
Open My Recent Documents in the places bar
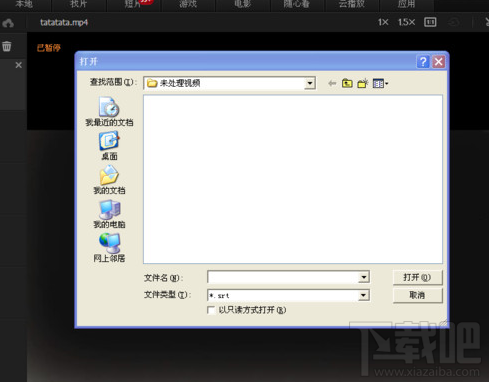point(109,112)
